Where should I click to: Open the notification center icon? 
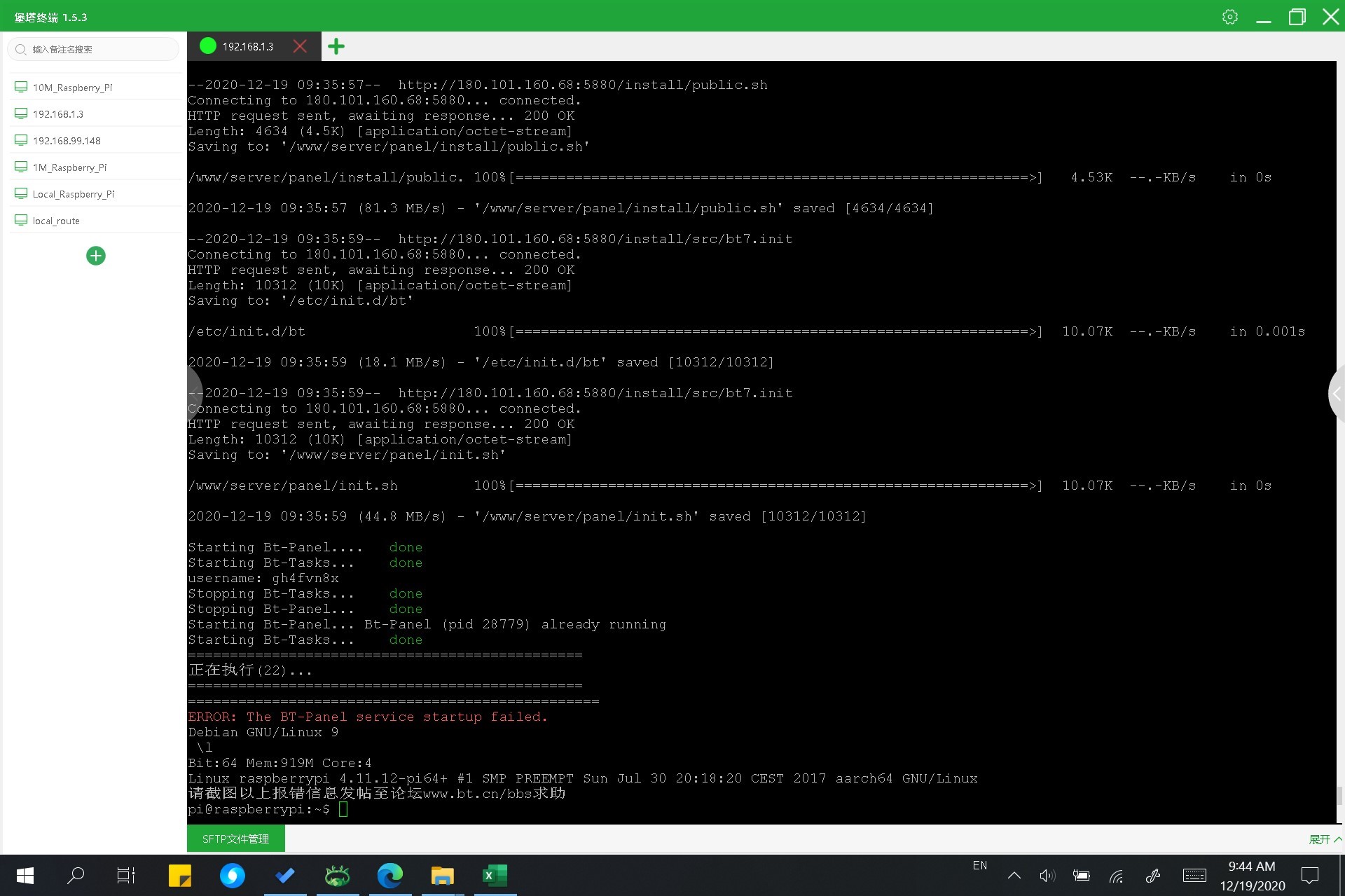pos(1310,875)
